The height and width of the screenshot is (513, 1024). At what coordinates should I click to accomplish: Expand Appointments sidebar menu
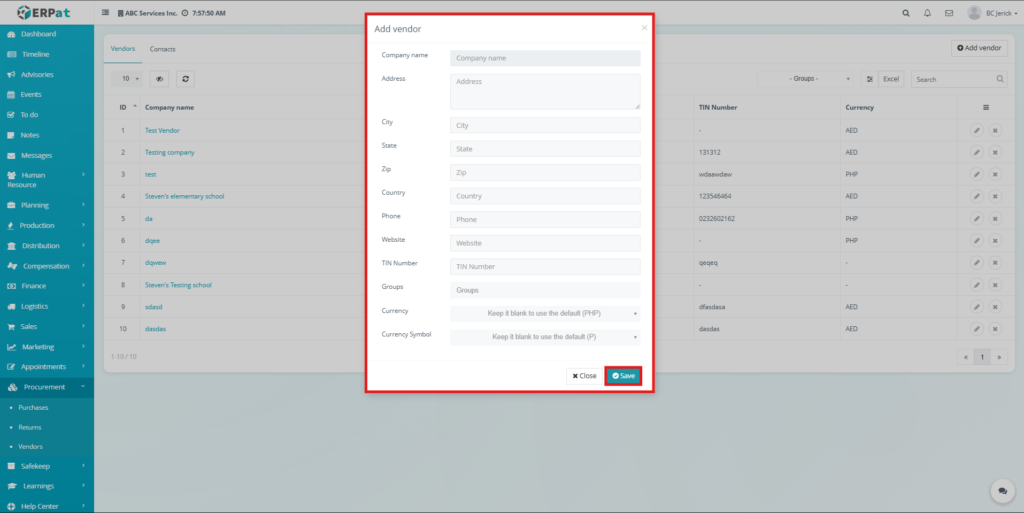[x=46, y=367]
